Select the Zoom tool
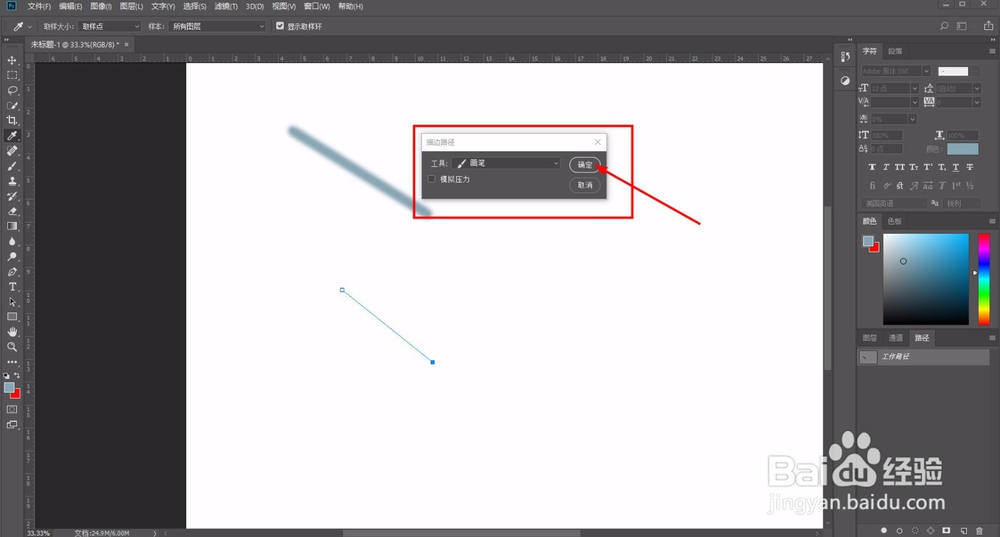 pyautogui.click(x=12, y=347)
